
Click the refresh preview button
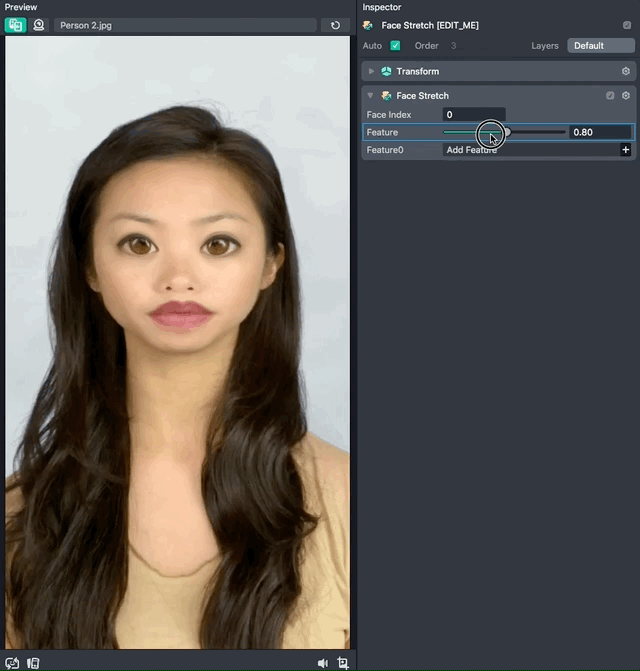[x=336, y=25]
